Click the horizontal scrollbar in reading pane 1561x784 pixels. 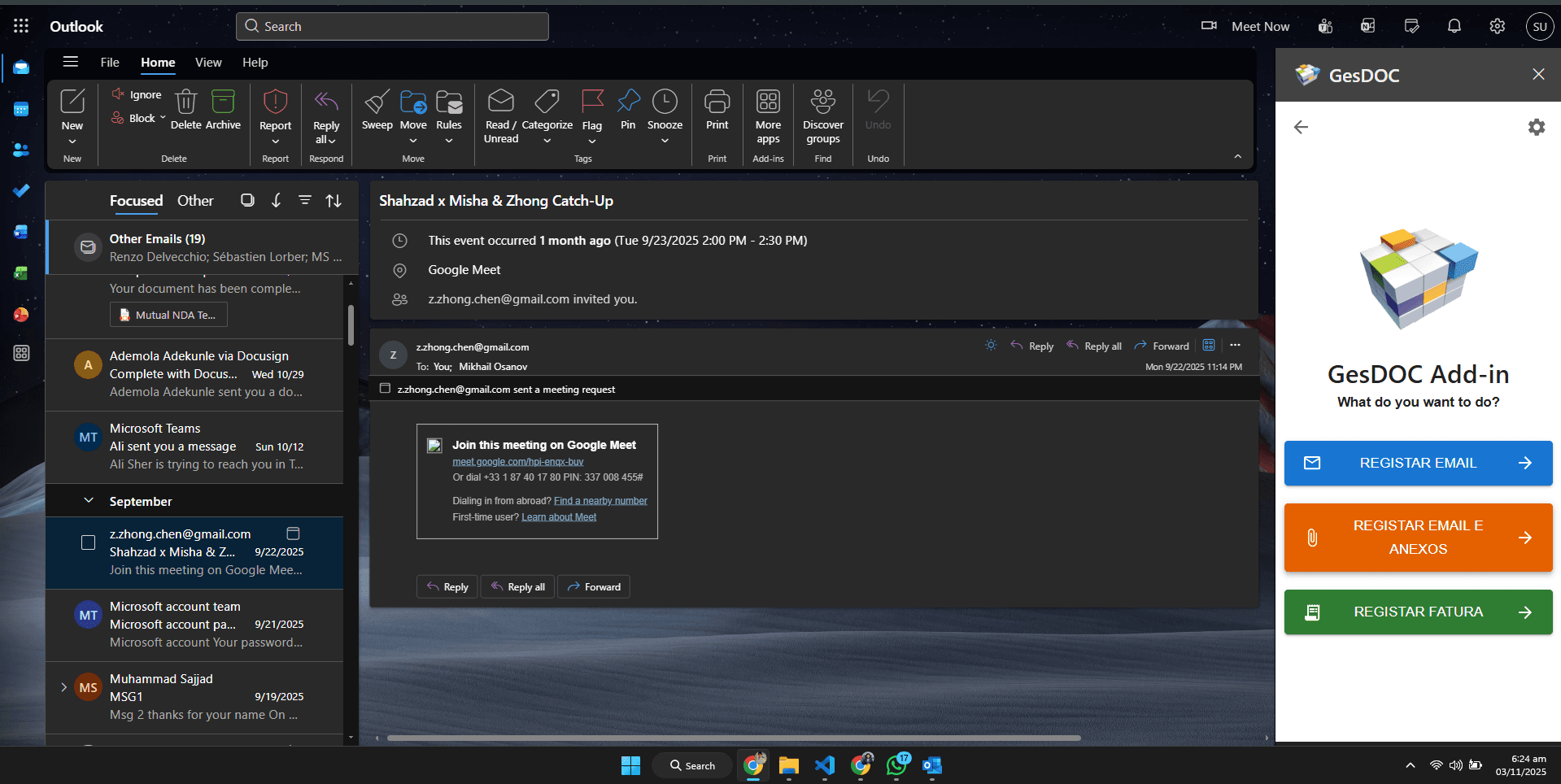pyautogui.click(x=734, y=738)
